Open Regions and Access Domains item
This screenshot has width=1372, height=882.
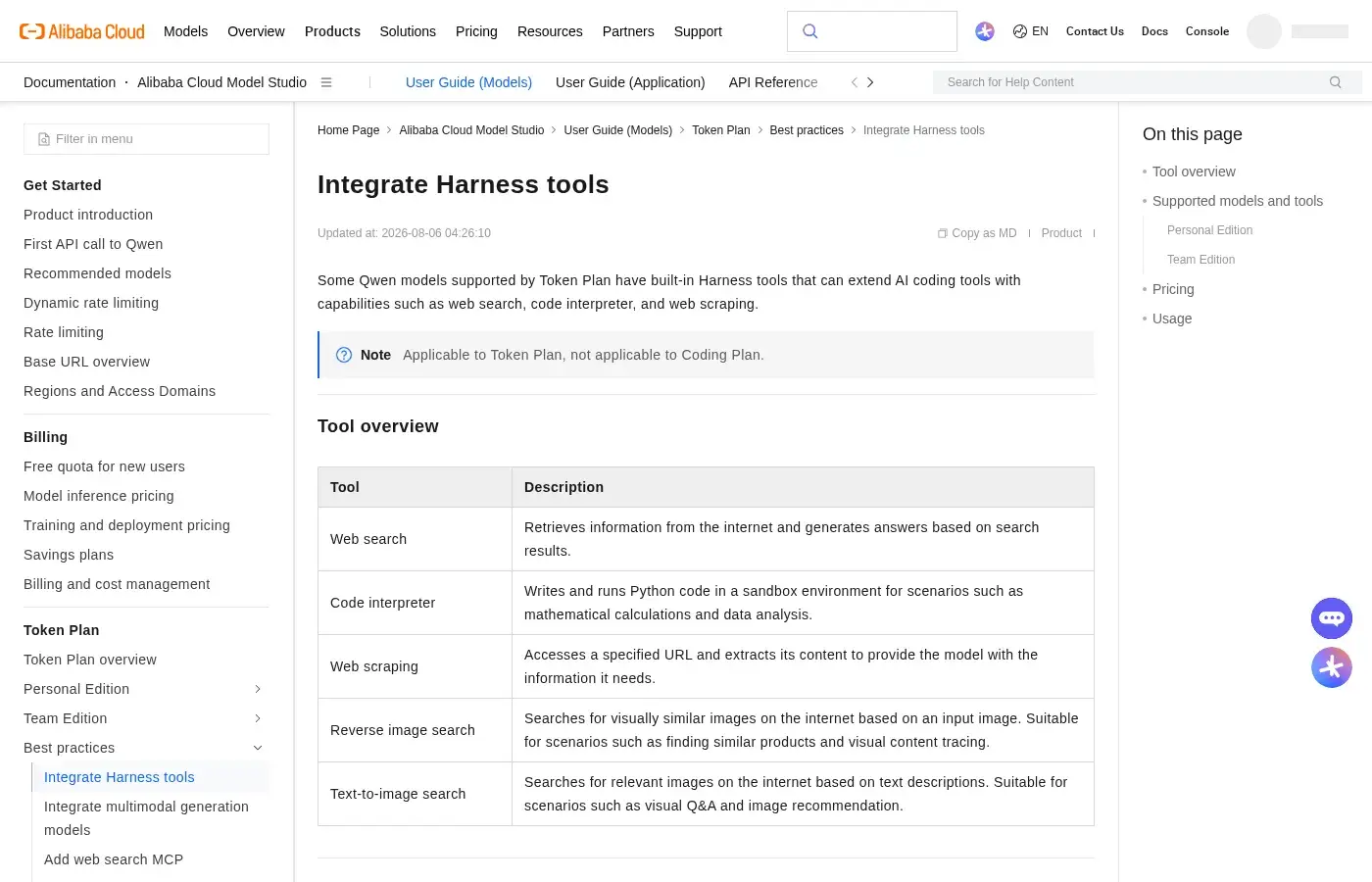120,391
